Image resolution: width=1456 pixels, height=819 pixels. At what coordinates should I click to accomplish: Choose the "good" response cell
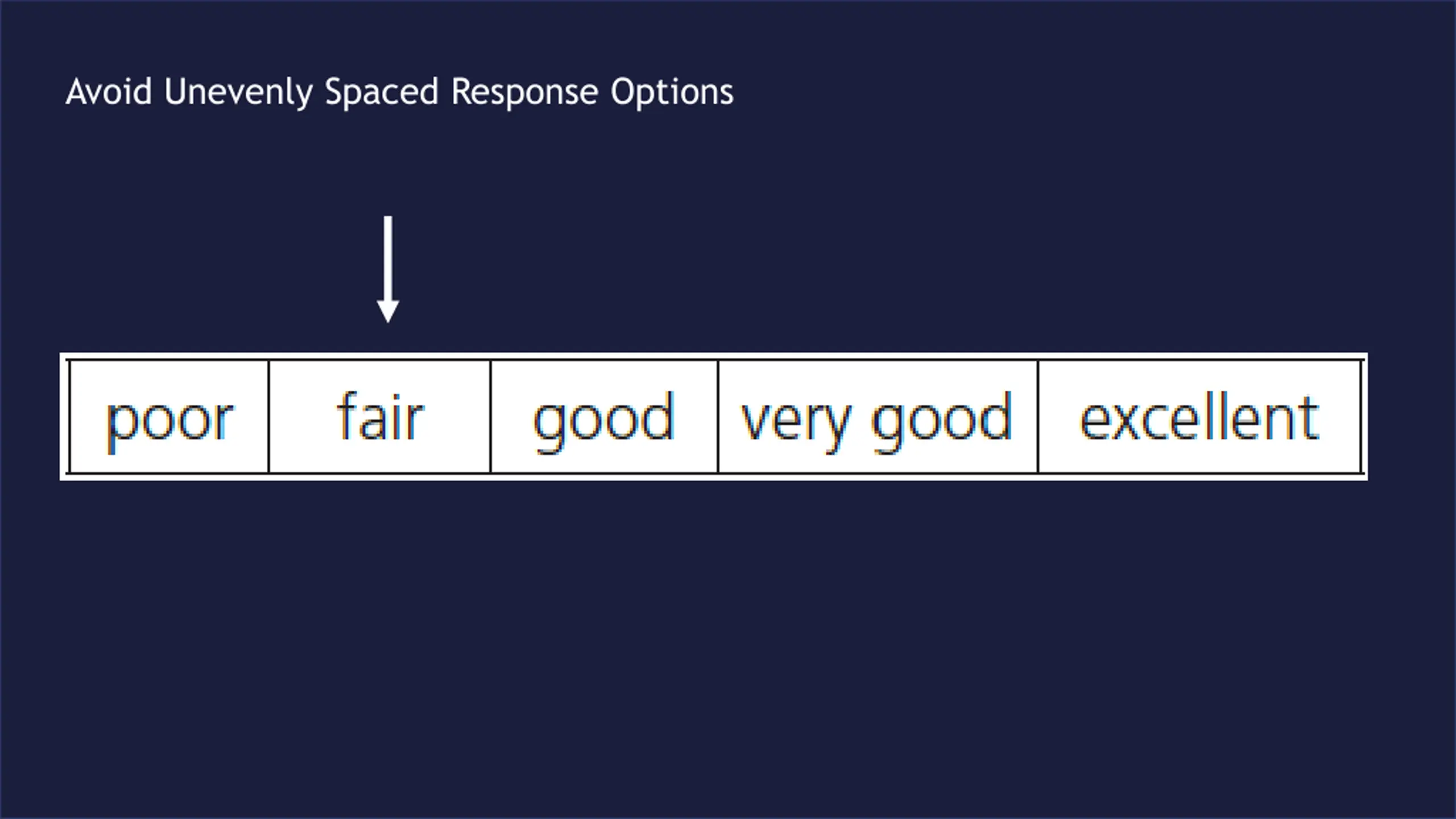tap(604, 416)
